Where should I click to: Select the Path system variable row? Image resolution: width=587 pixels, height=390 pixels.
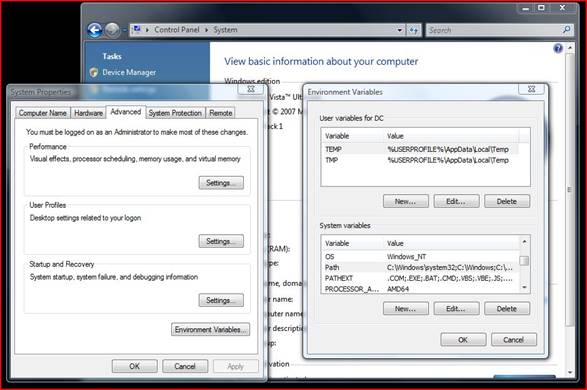tap(420, 268)
